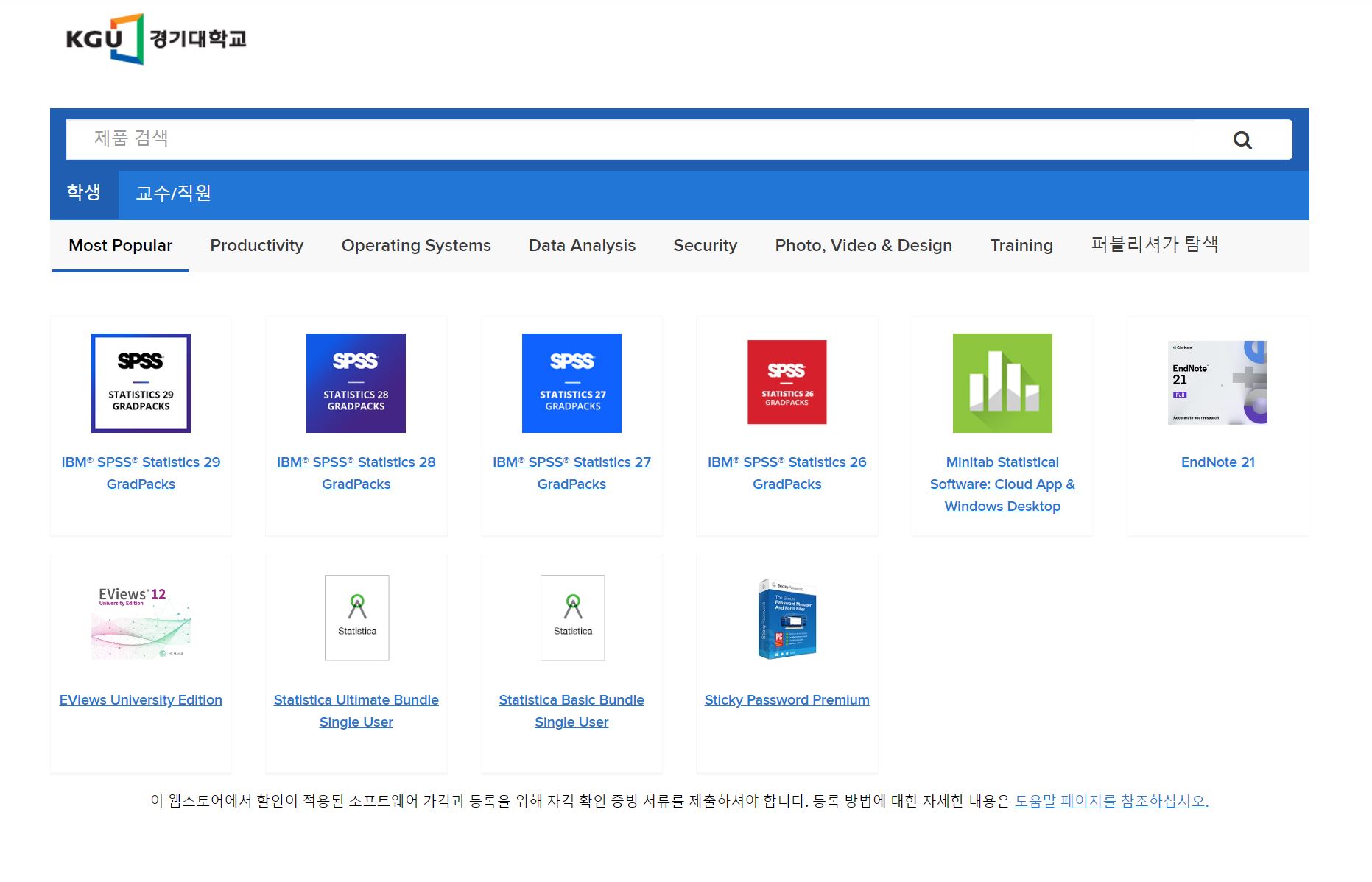Open IBM SPSS Statistics 27 GradPacks link
Viewport: 1372px width, 882px height.
point(571,473)
